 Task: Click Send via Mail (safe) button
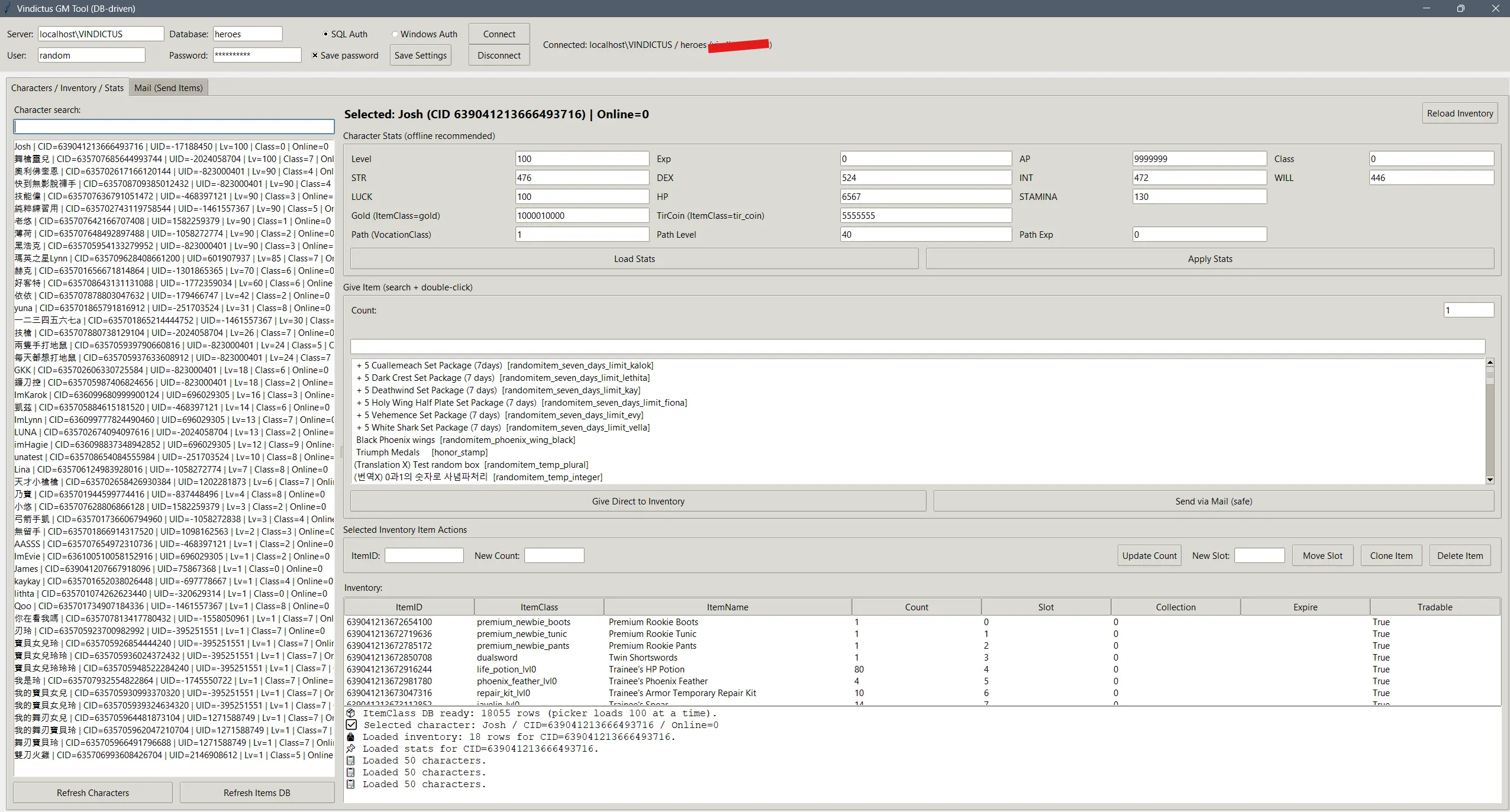click(1214, 502)
